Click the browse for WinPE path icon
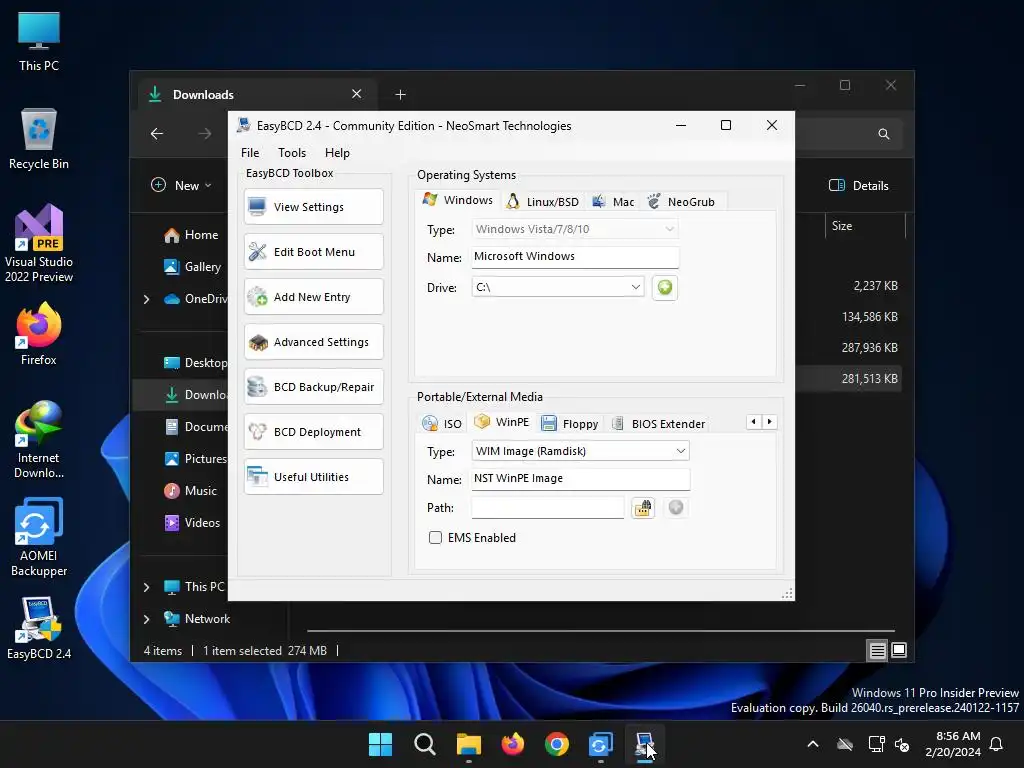The height and width of the screenshot is (768, 1024). click(x=643, y=507)
